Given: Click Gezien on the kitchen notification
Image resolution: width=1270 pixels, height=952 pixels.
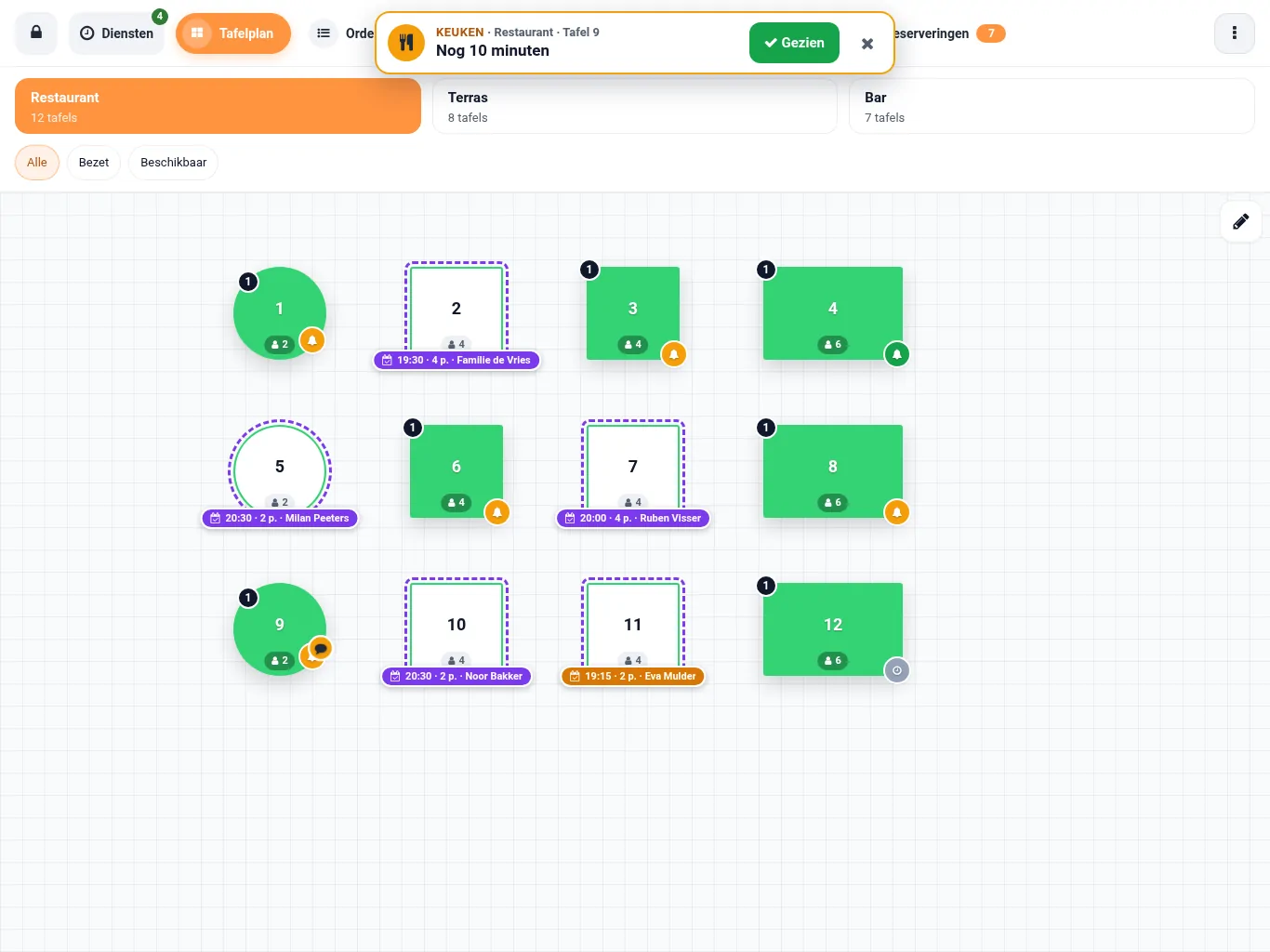Looking at the screenshot, I should (794, 43).
